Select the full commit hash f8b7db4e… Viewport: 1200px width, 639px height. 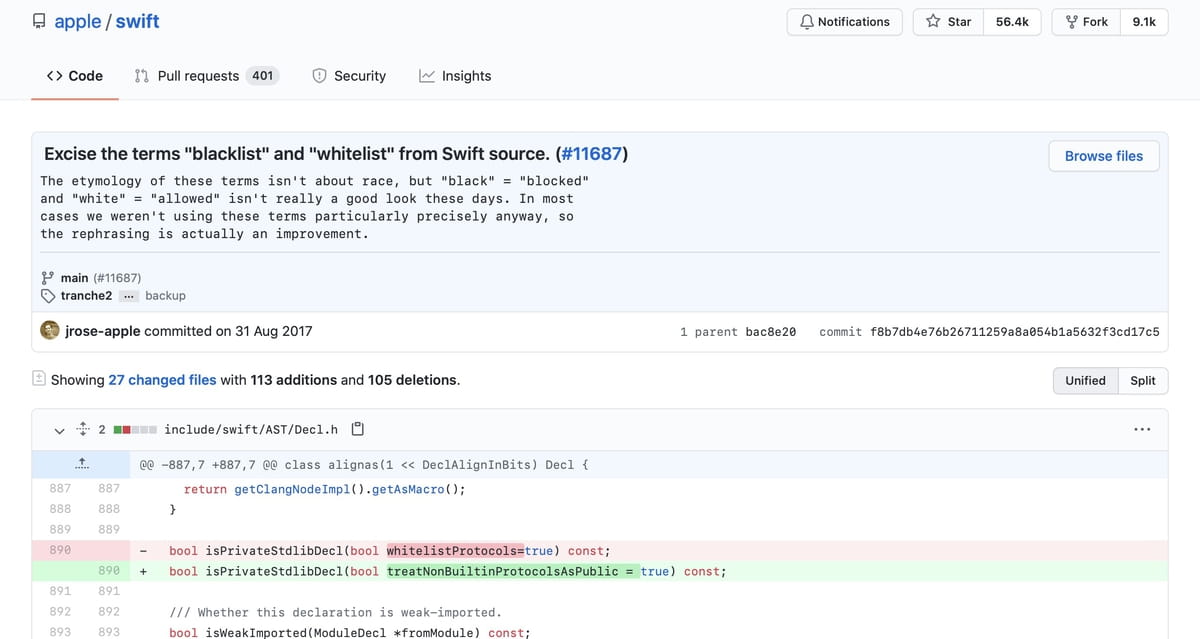[1015, 332]
